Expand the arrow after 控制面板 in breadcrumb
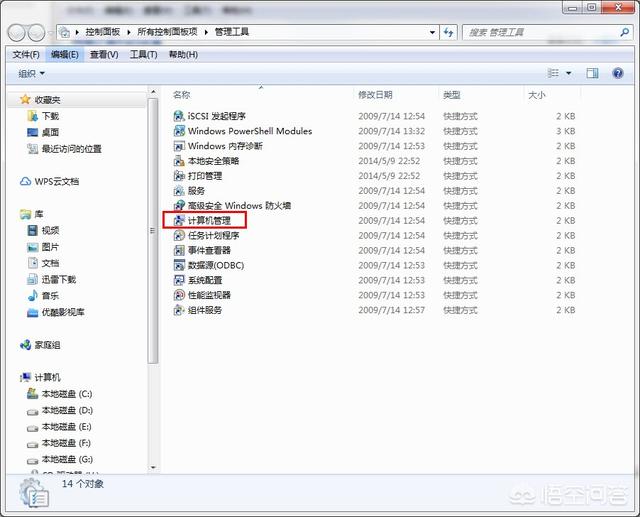The height and width of the screenshot is (517, 640). point(129,32)
